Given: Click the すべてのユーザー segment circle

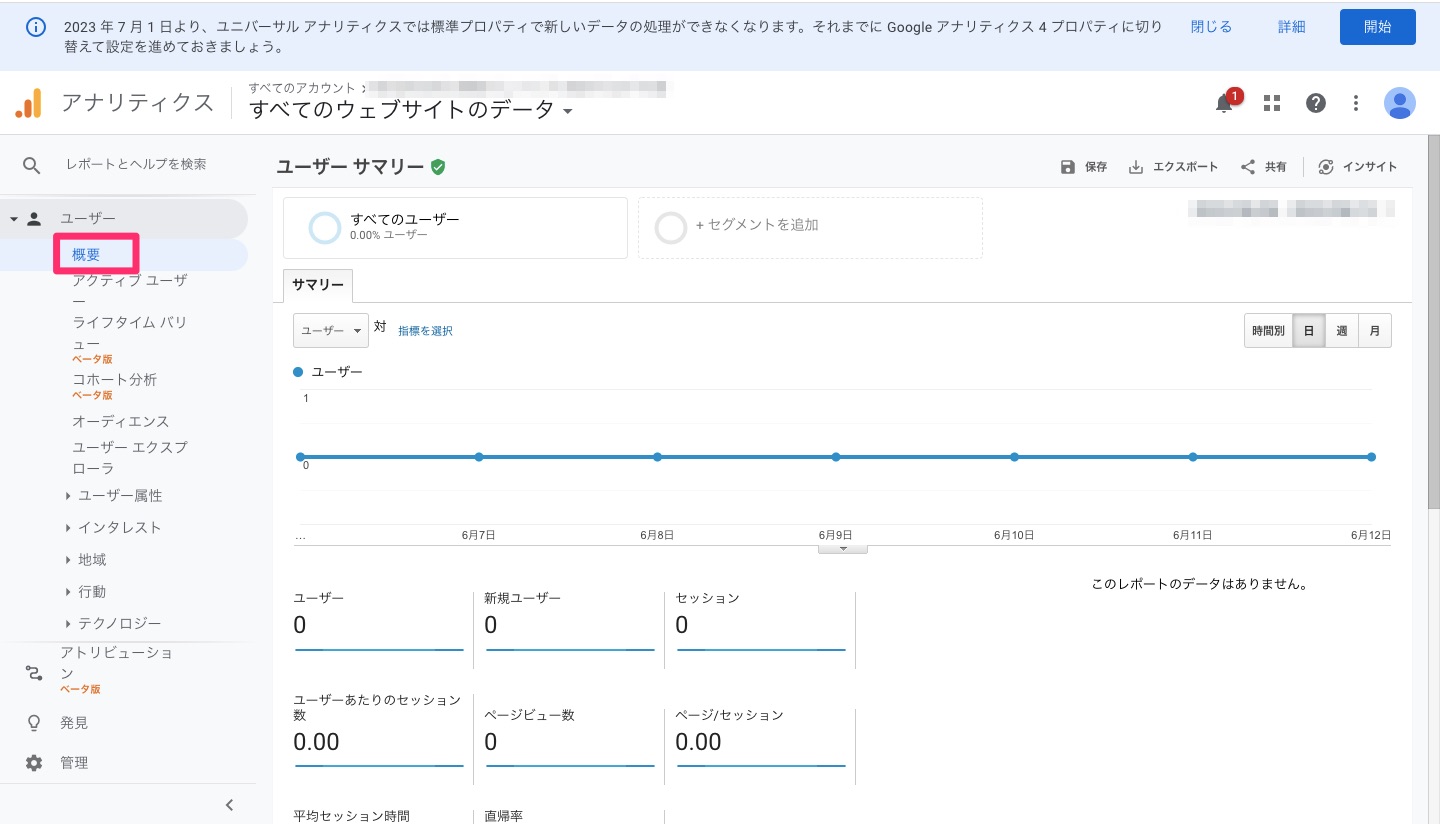Looking at the screenshot, I should (x=325, y=227).
